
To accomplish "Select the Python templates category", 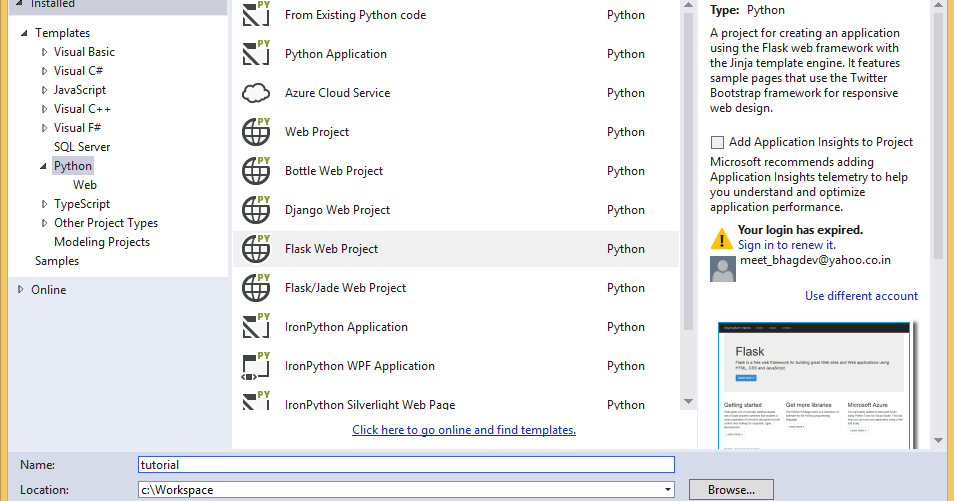I will [x=72, y=166].
